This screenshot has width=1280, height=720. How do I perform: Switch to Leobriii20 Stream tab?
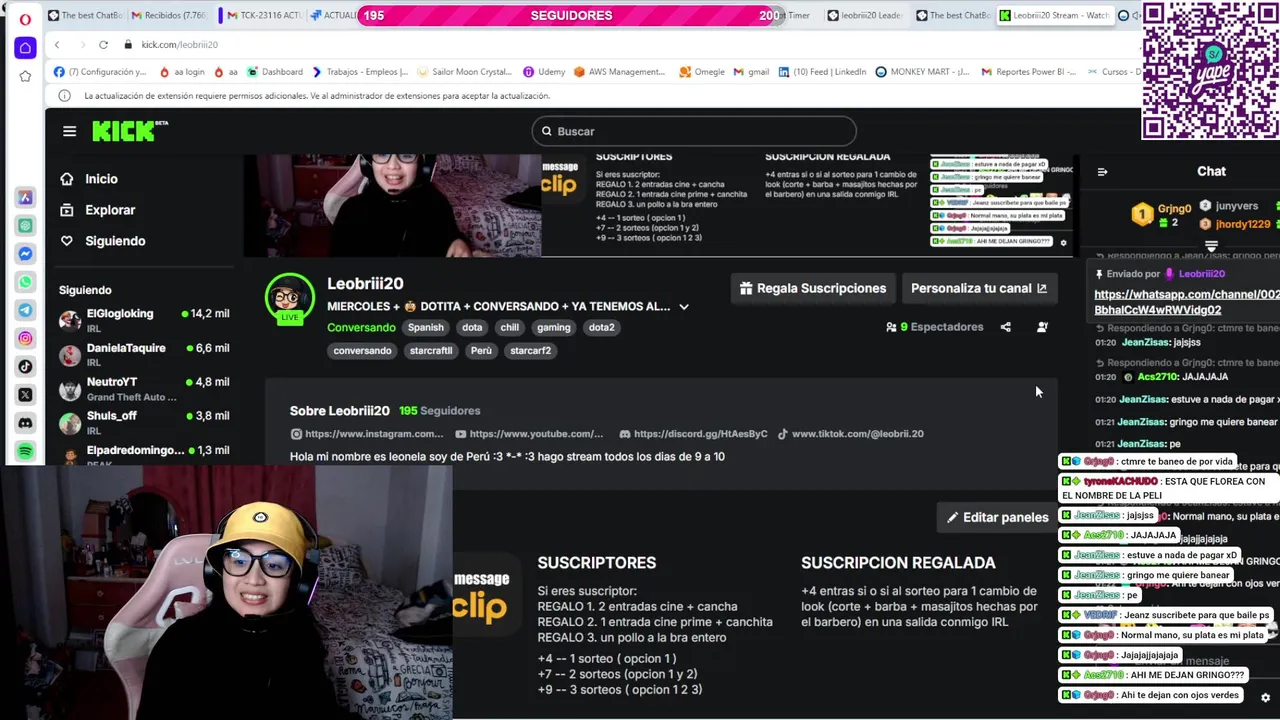coord(1053,15)
